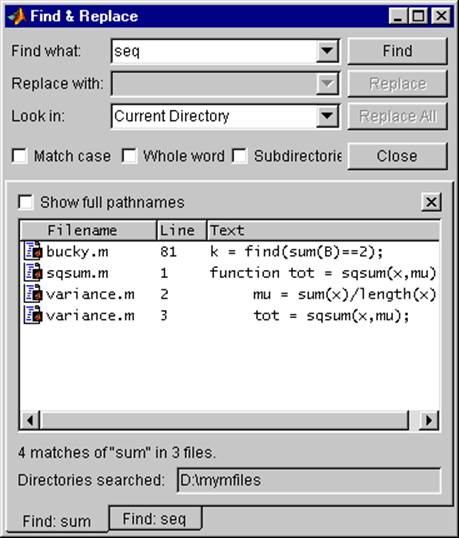Open the Replace with dropdown arrow
This screenshot has height=538, width=459.
tap(327, 83)
